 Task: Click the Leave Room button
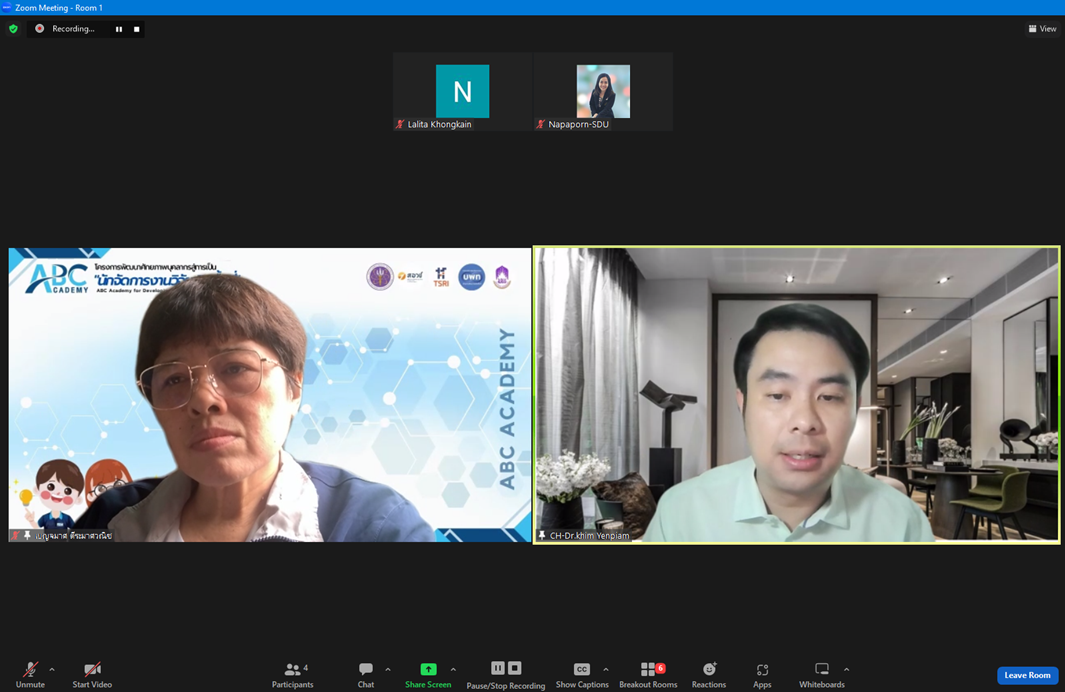tap(1027, 675)
